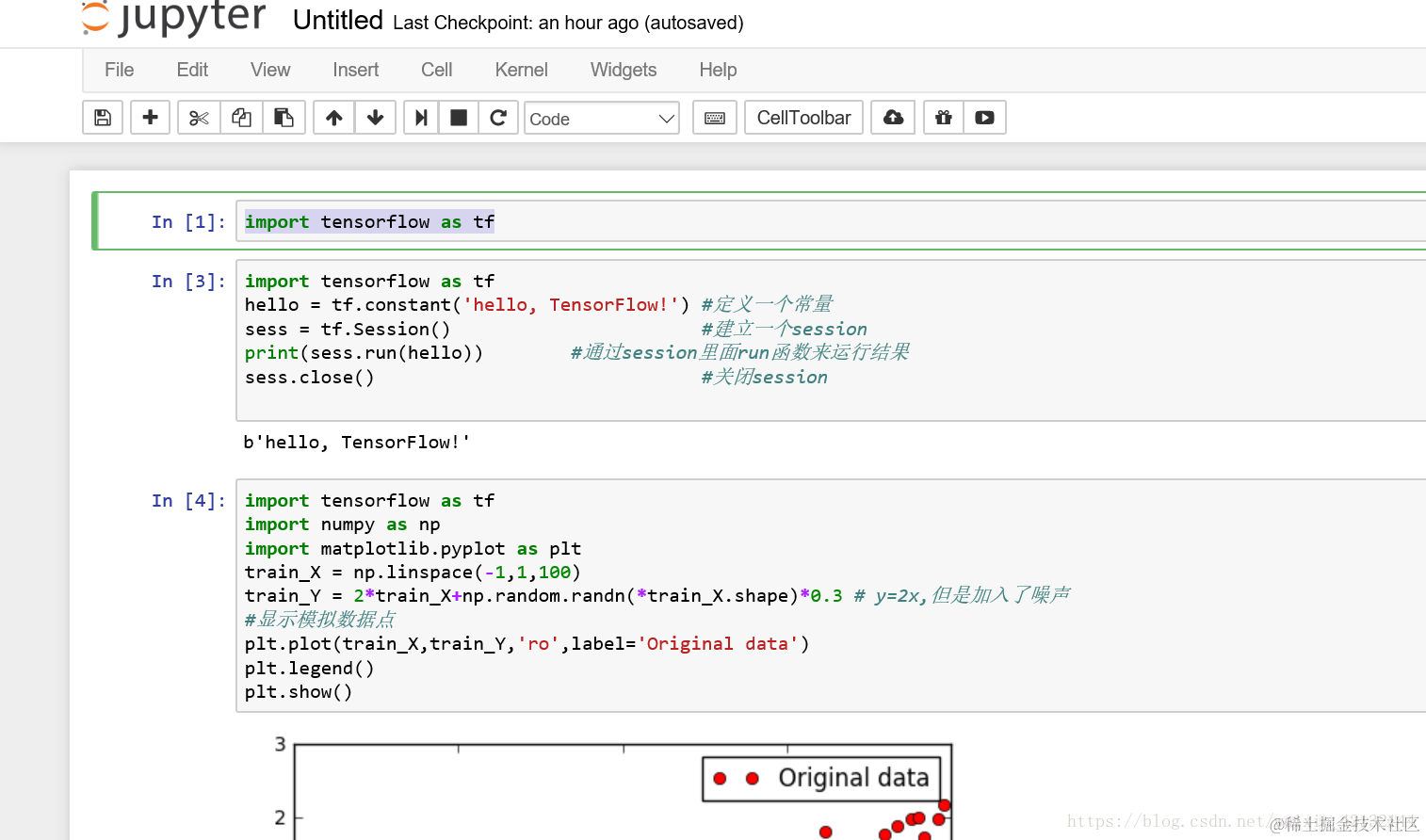Click the gift icon in toolbar
This screenshot has width=1426, height=840.
943,118
